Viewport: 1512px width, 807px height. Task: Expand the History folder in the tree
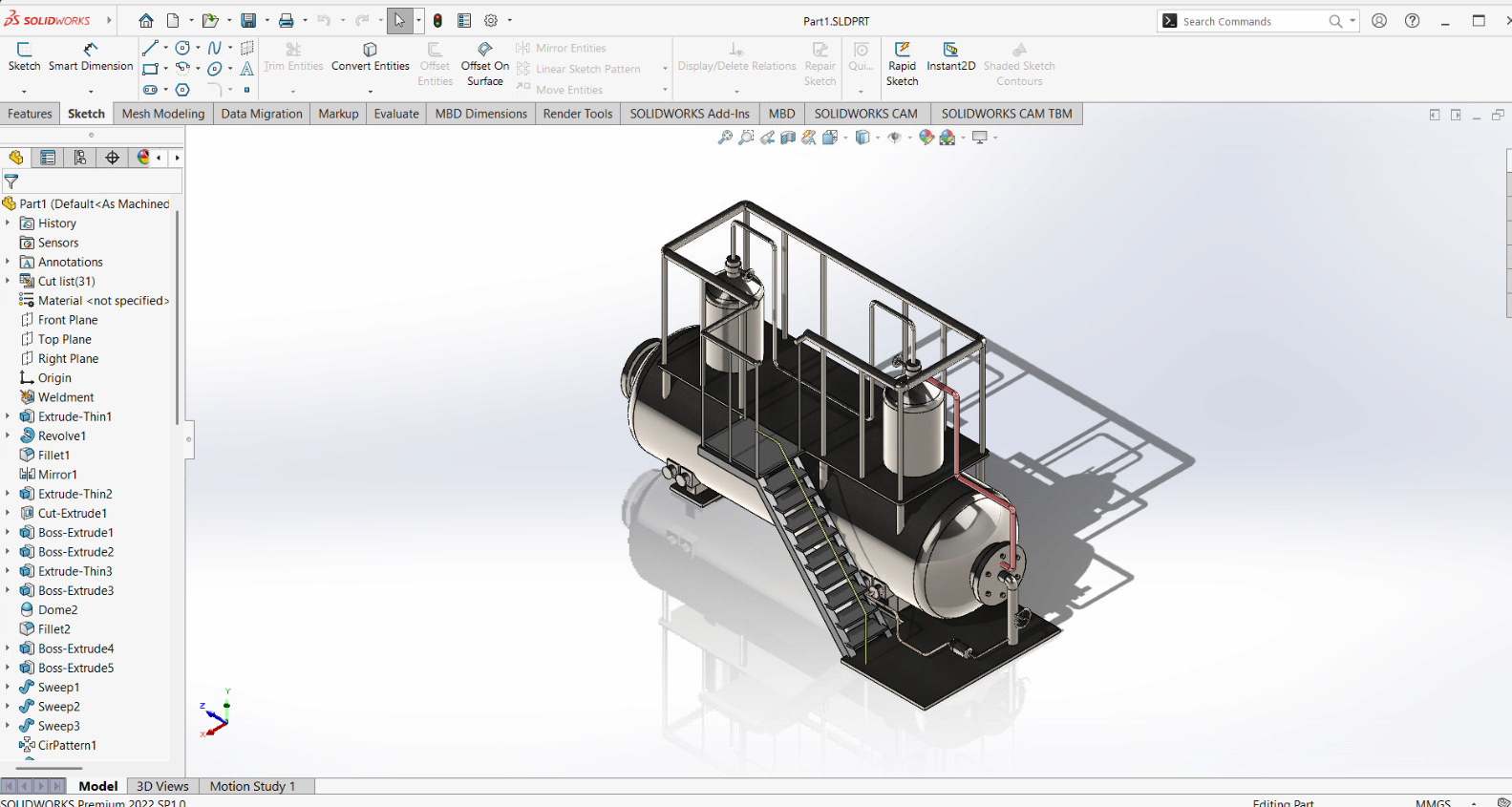(x=8, y=223)
